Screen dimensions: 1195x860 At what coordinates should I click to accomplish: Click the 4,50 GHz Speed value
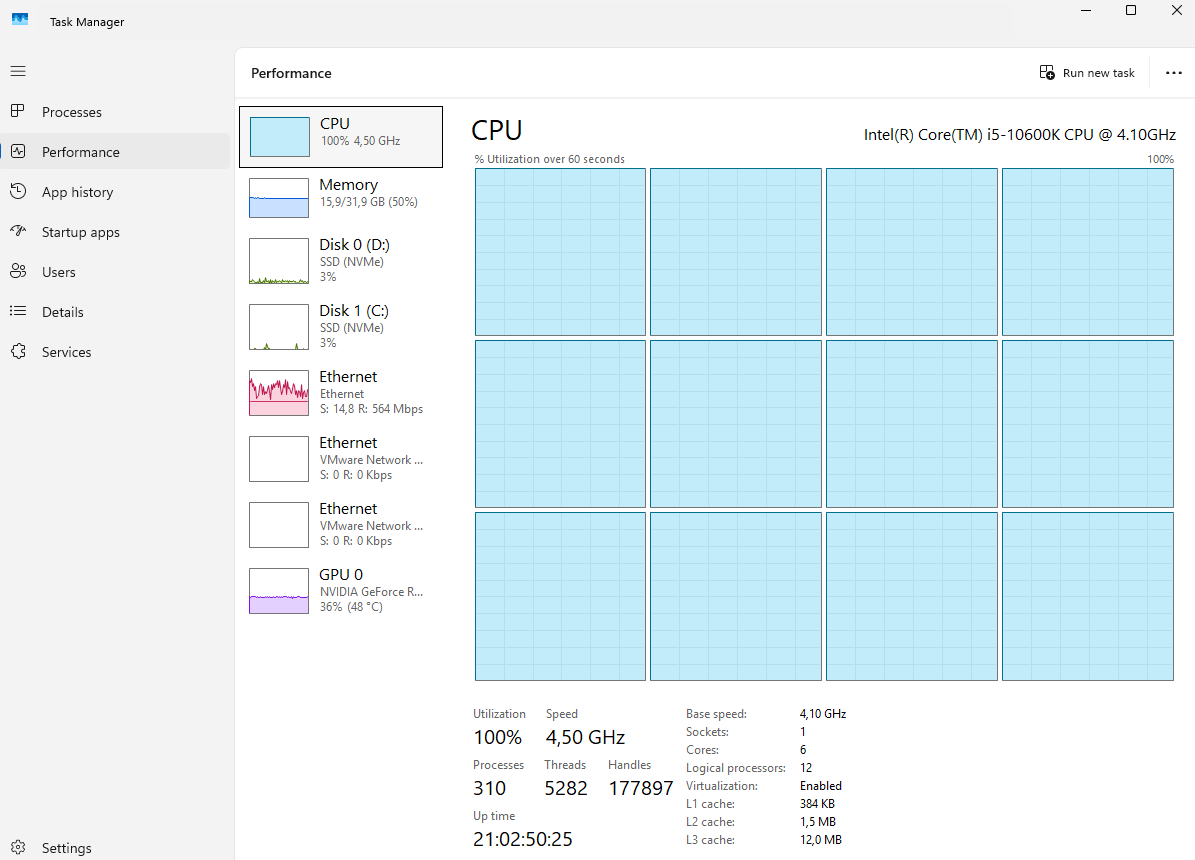(x=585, y=737)
